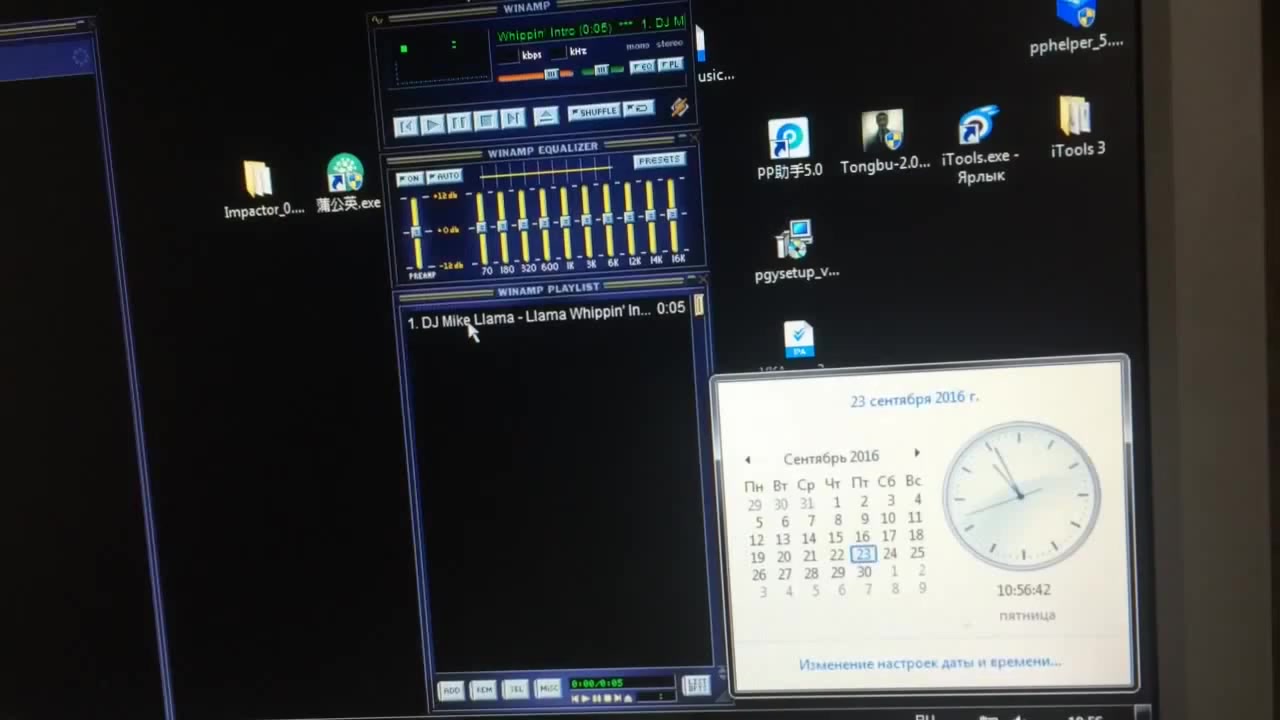The image size is (1280, 720).
Task: Open the iTools 3 folder icon
Action: (x=1075, y=117)
